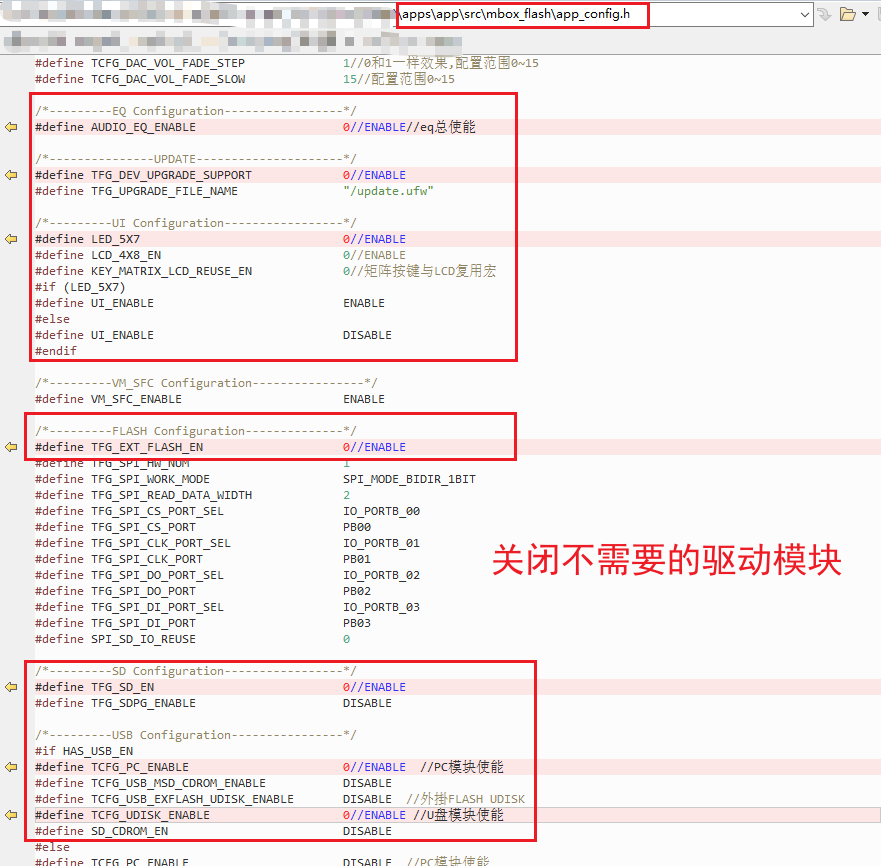Click the yellow marker next to TFG_SD_EN
The width and height of the screenshot is (881, 866).
pyautogui.click(x=10, y=686)
